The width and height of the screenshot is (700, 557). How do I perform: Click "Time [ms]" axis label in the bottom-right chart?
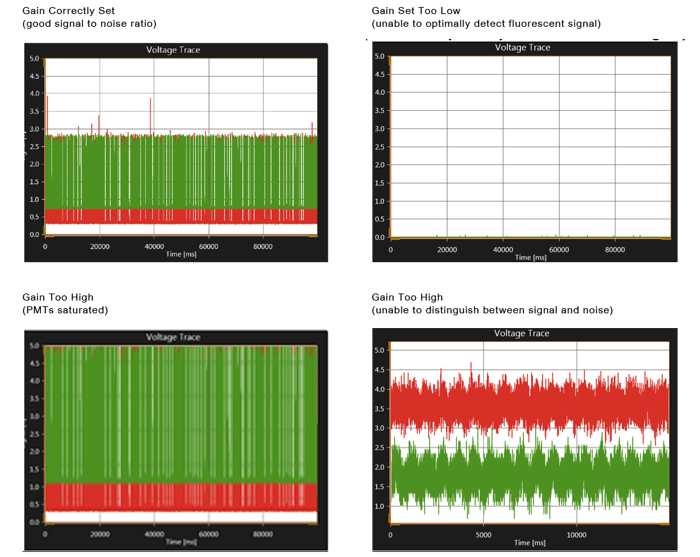pyautogui.click(x=530, y=545)
